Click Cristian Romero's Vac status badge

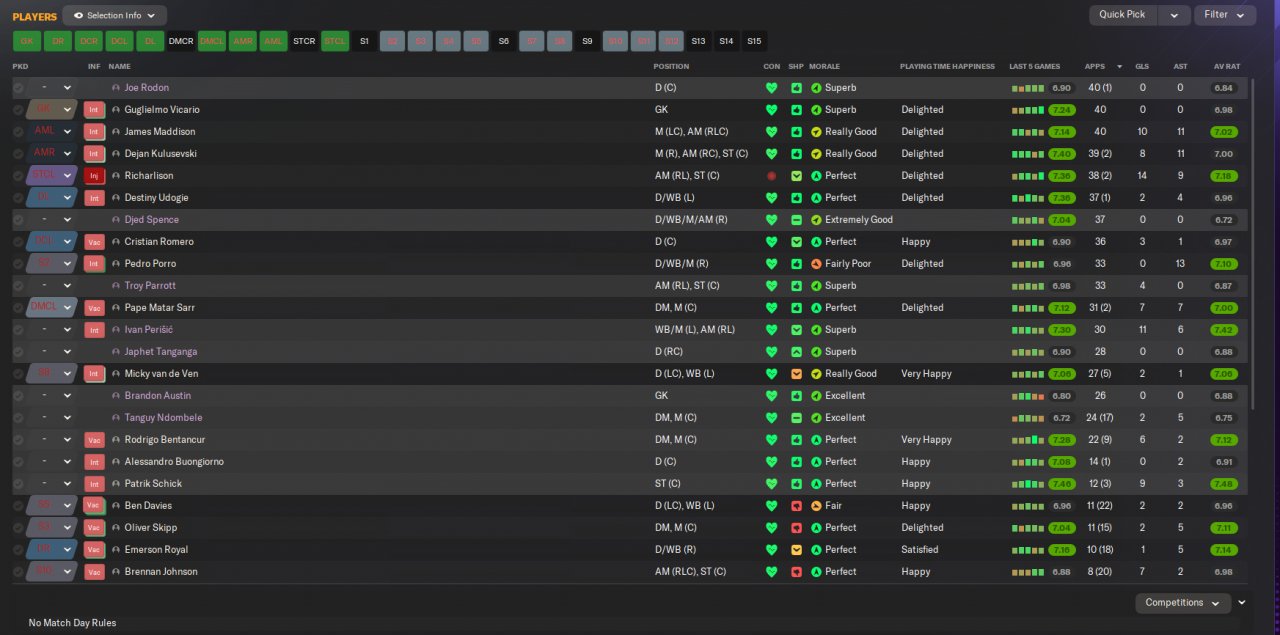tap(94, 242)
